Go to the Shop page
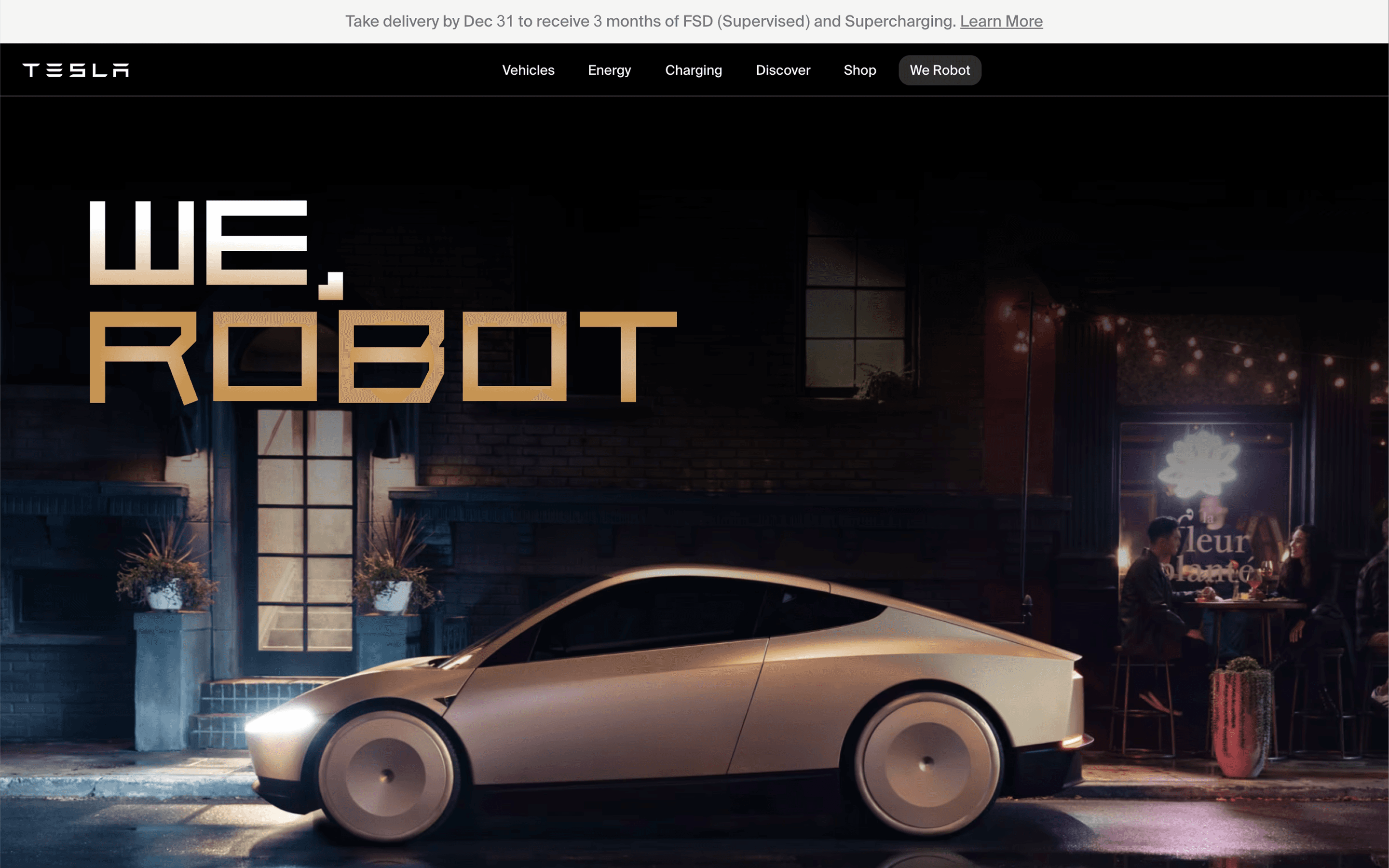This screenshot has height=868, width=1389. [x=860, y=70]
